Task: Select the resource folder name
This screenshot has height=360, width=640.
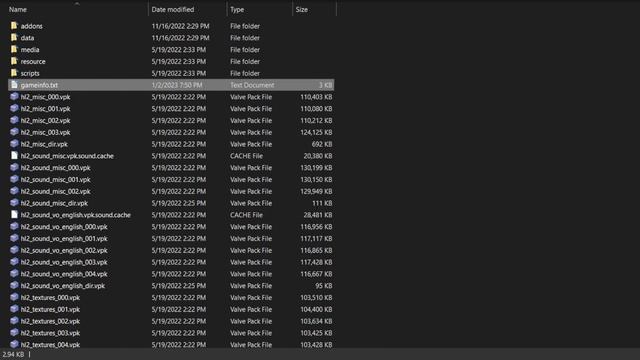Action: pos(33,62)
